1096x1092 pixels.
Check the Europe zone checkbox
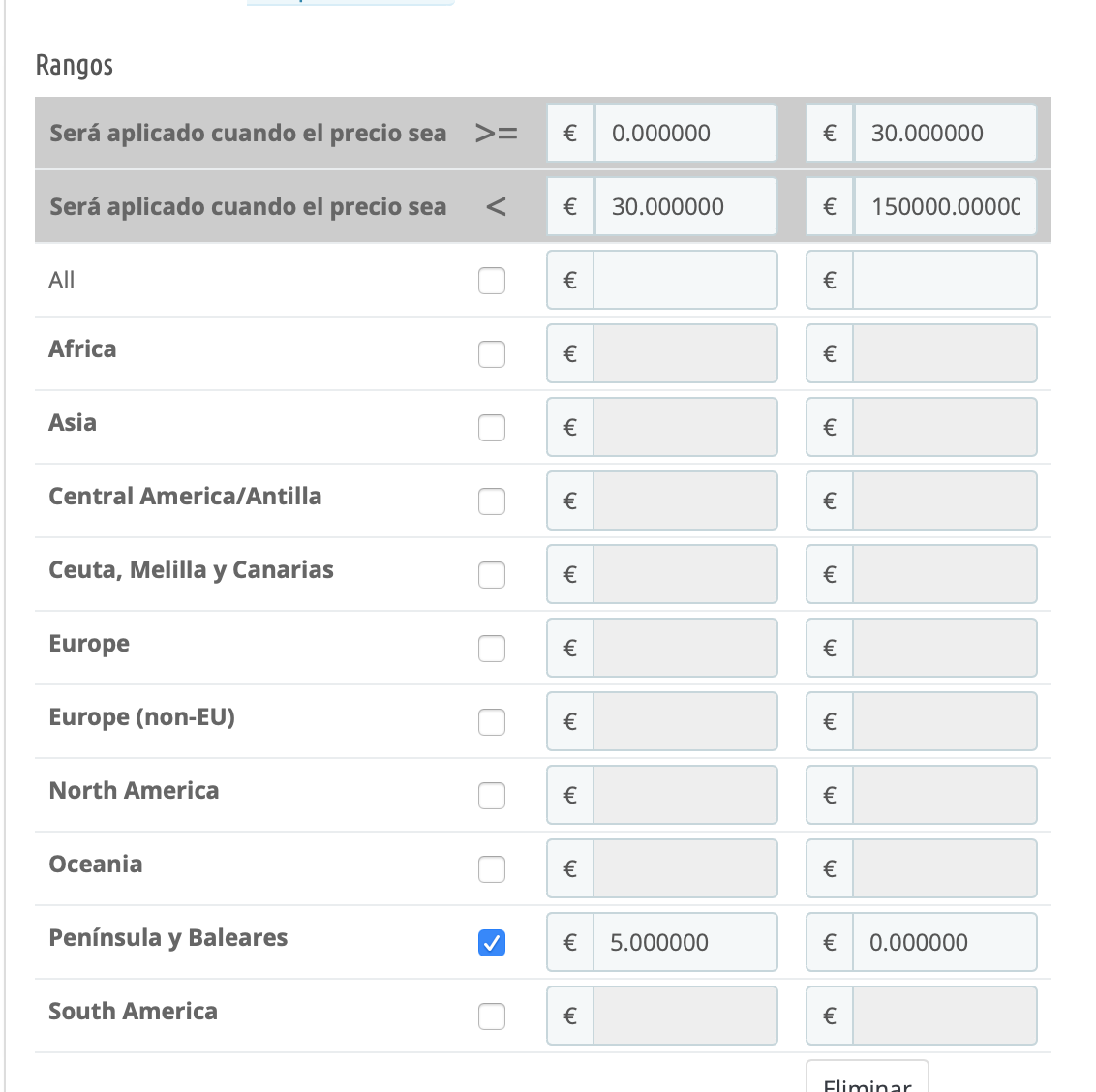492,649
